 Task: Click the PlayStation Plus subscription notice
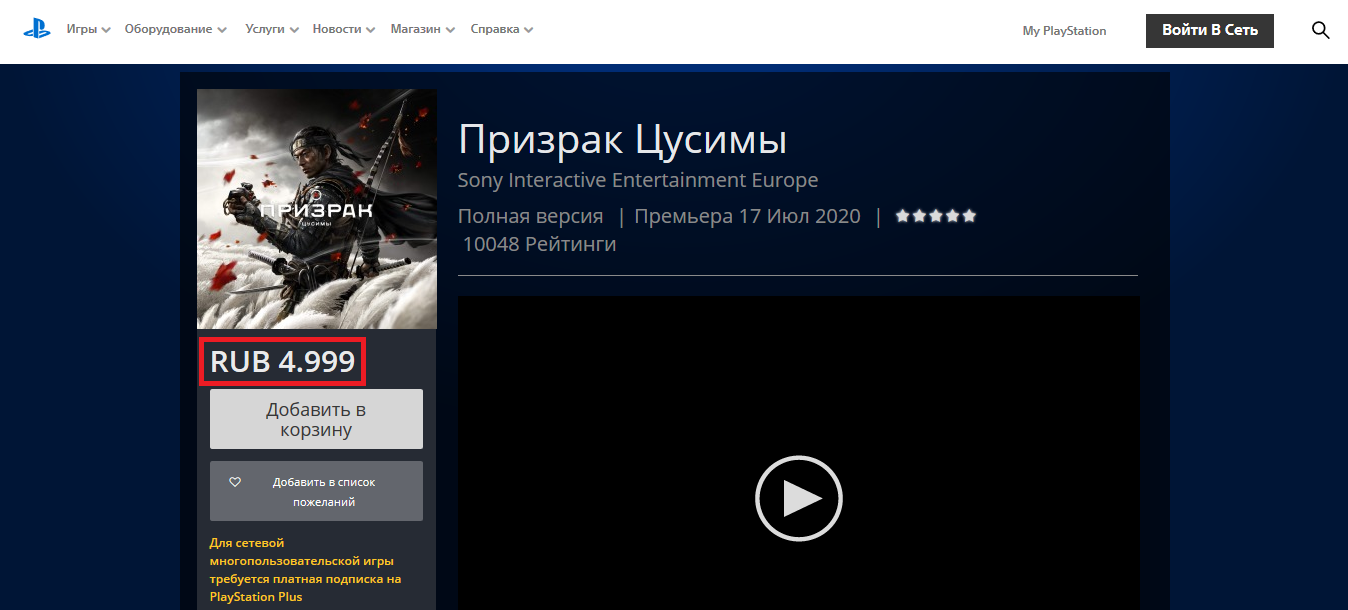[306, 570]
